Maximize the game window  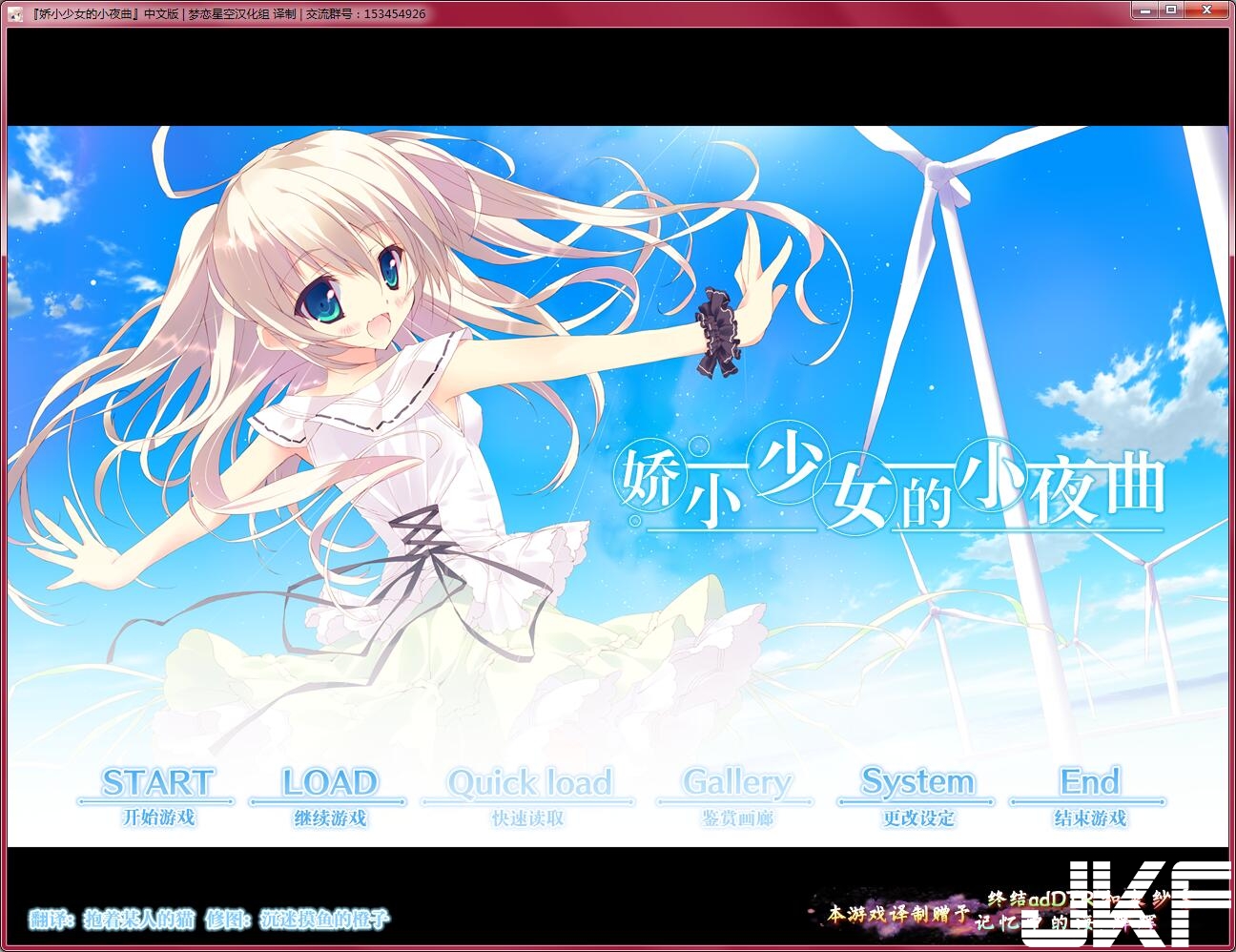point(1171,10)
